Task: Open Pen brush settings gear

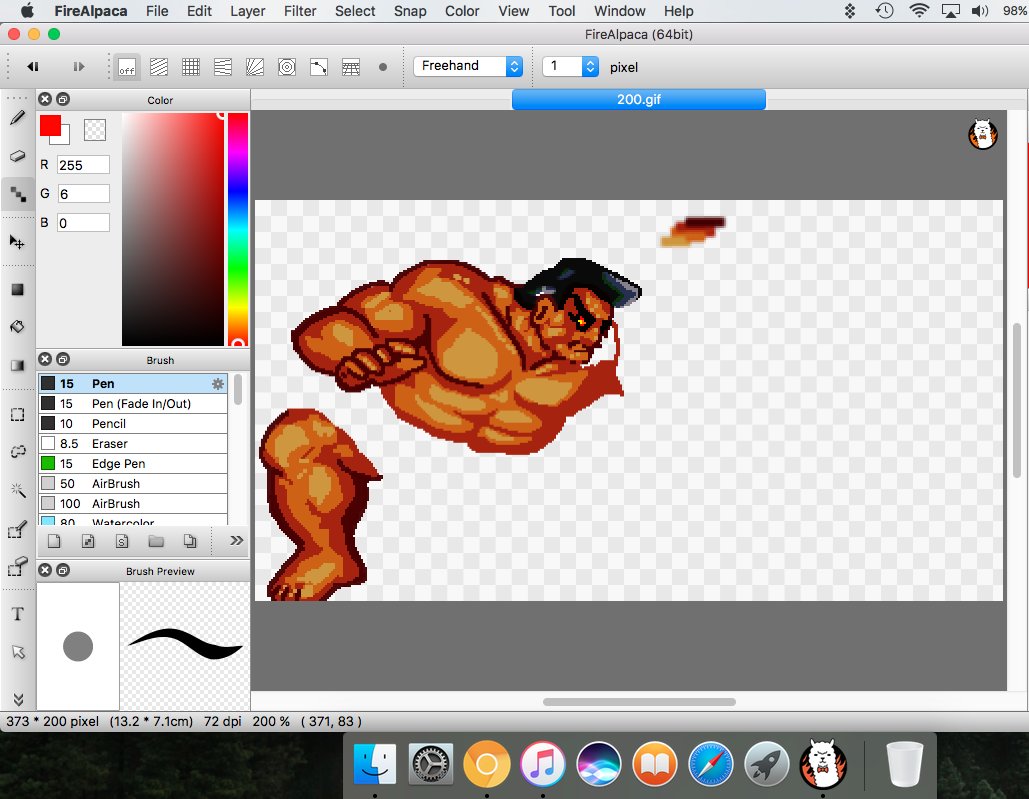Action: (x=218, y=384)
